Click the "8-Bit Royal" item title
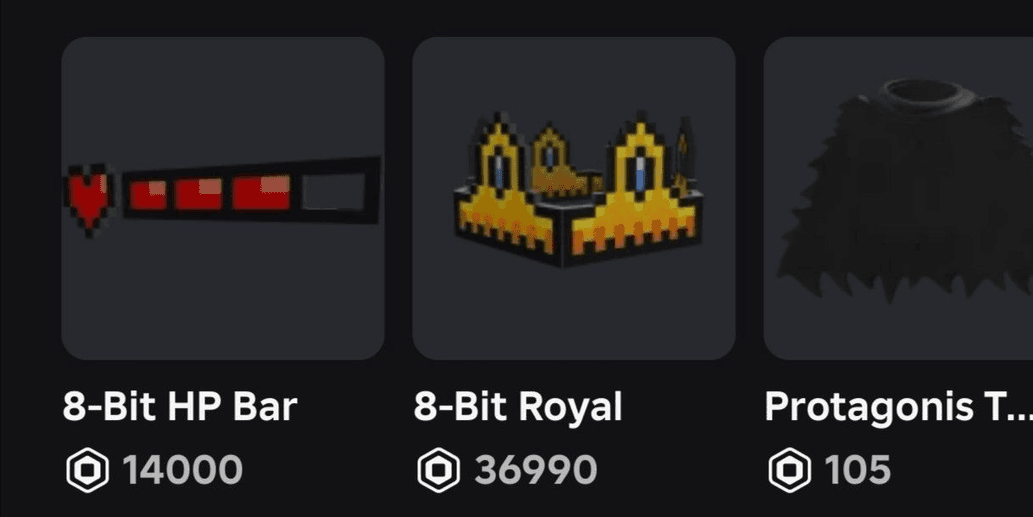 pyautogui.click(x=518, y=407)
